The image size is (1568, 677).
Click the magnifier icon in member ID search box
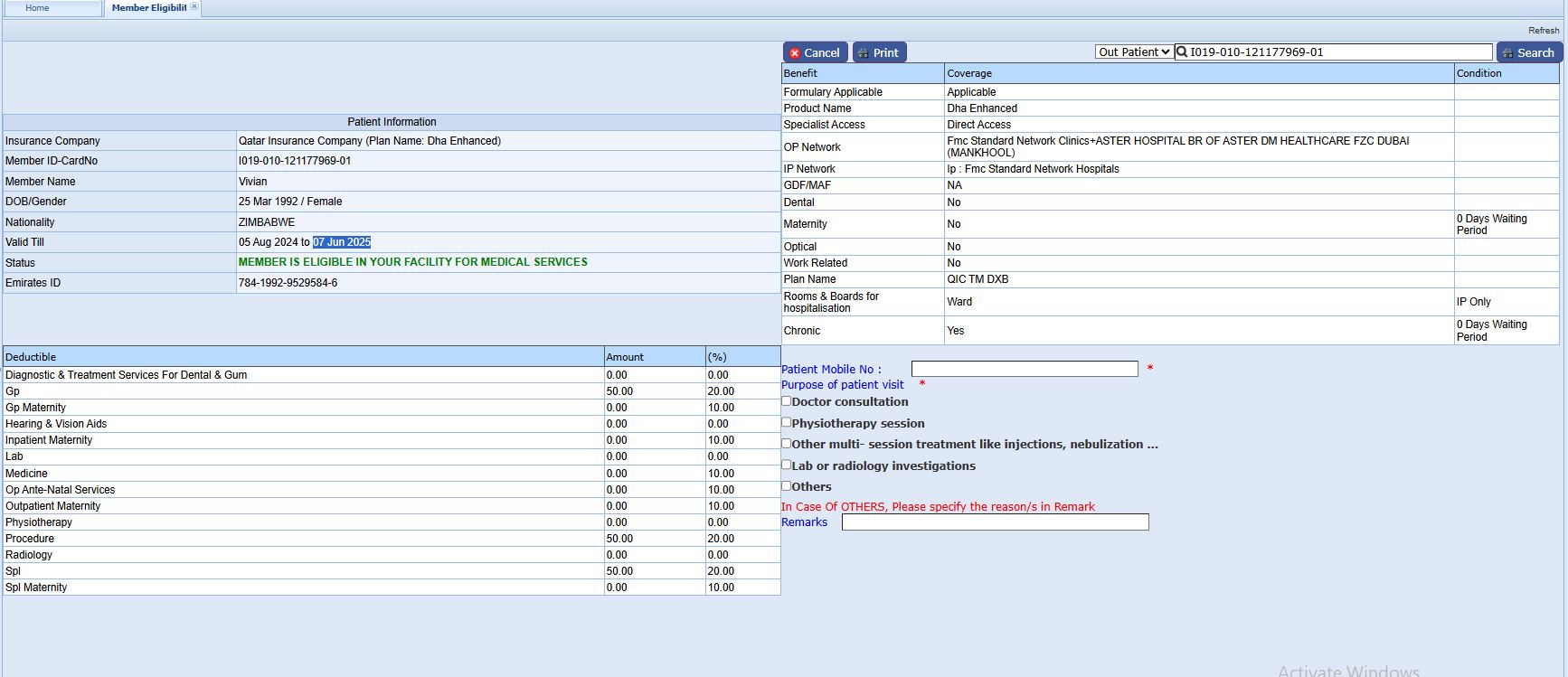1181,52
